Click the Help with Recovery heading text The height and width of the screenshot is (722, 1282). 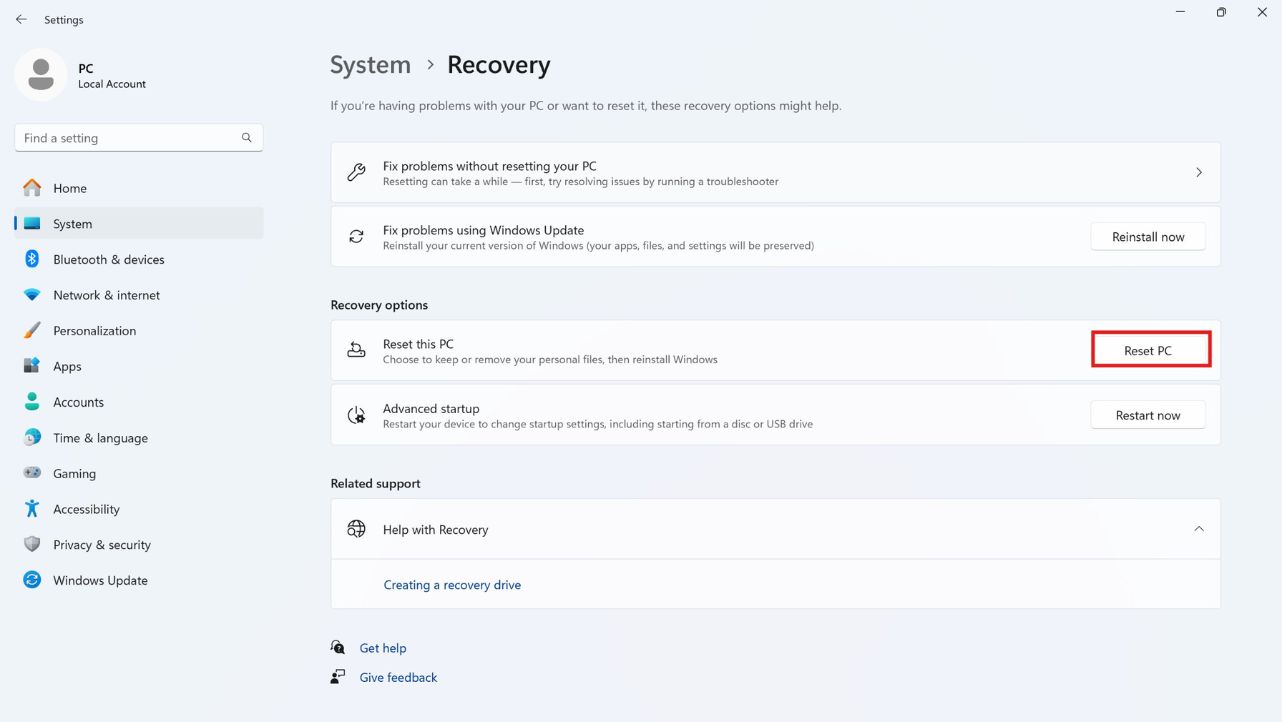(x=435, y=530)
